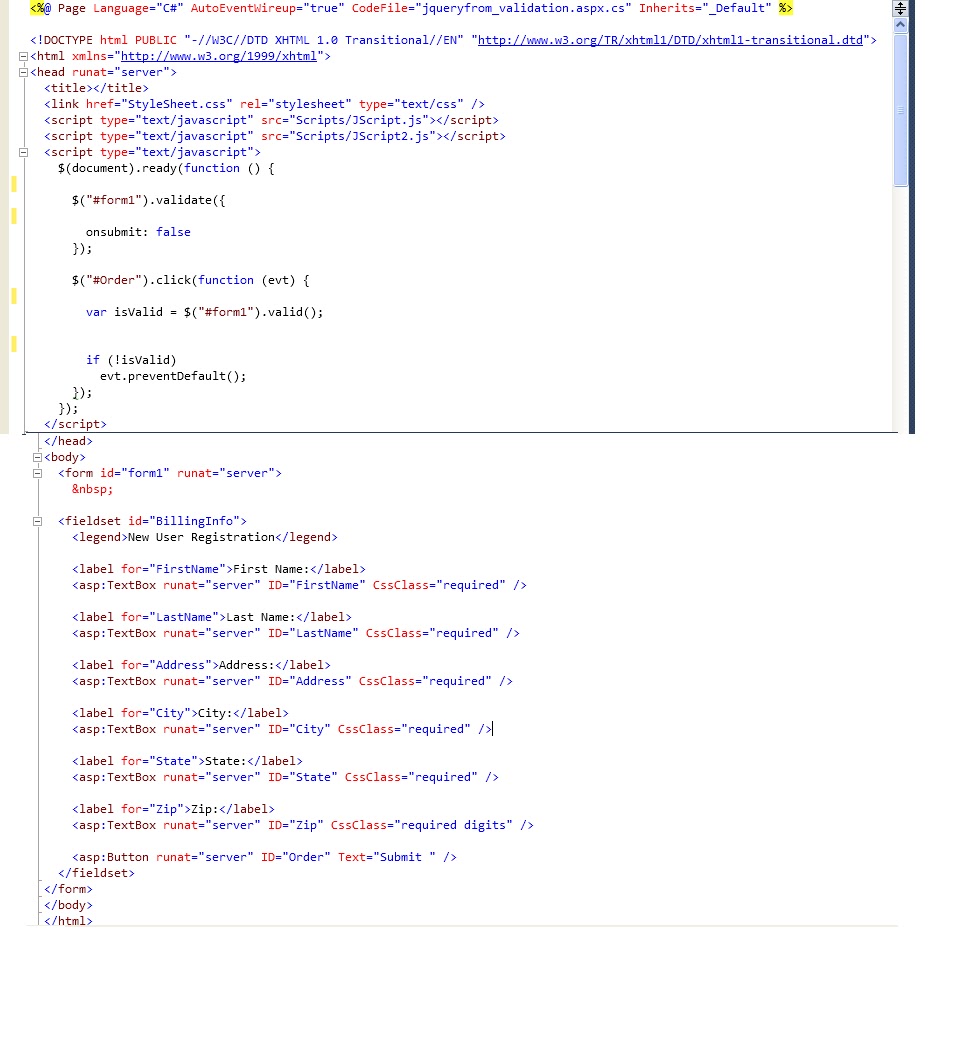The width and height of the screenshot is (970, 1045).
Task: Click the closing body tag
Action: (x=69, y=905)
